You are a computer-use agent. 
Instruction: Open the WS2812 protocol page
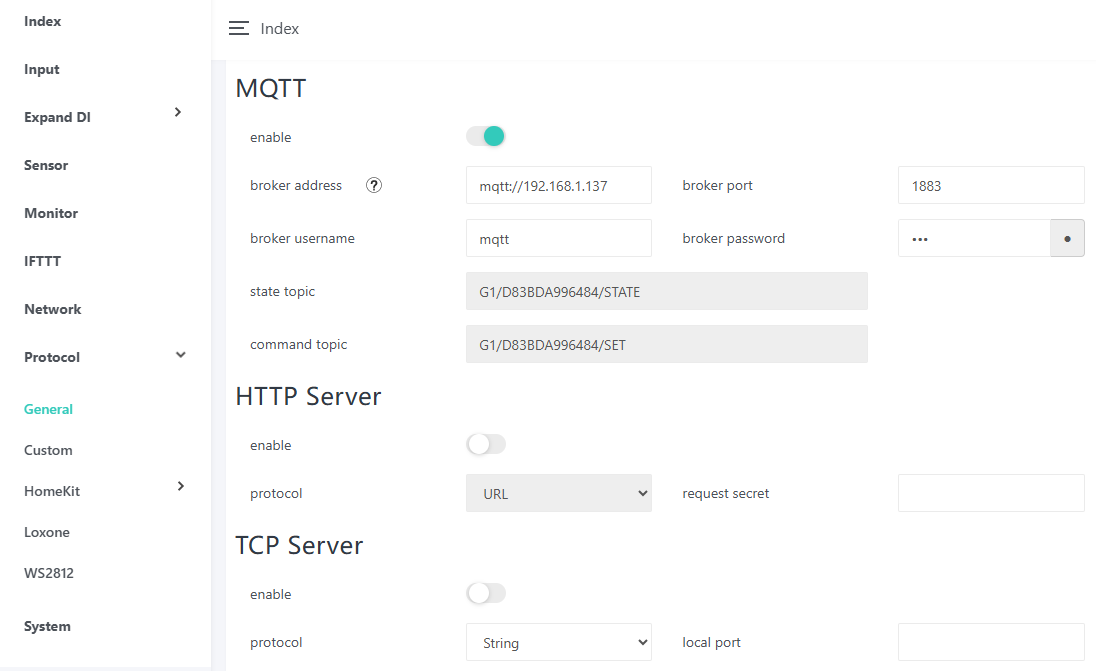tap(49, 573)
